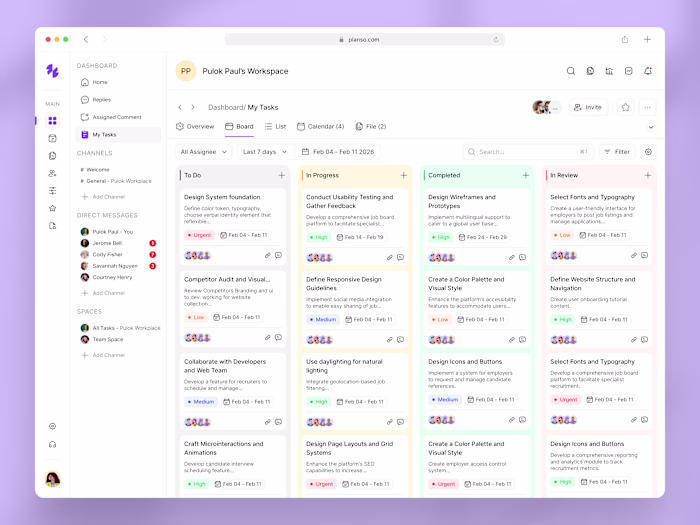Click the browser share icon

[x=625, y=39]
